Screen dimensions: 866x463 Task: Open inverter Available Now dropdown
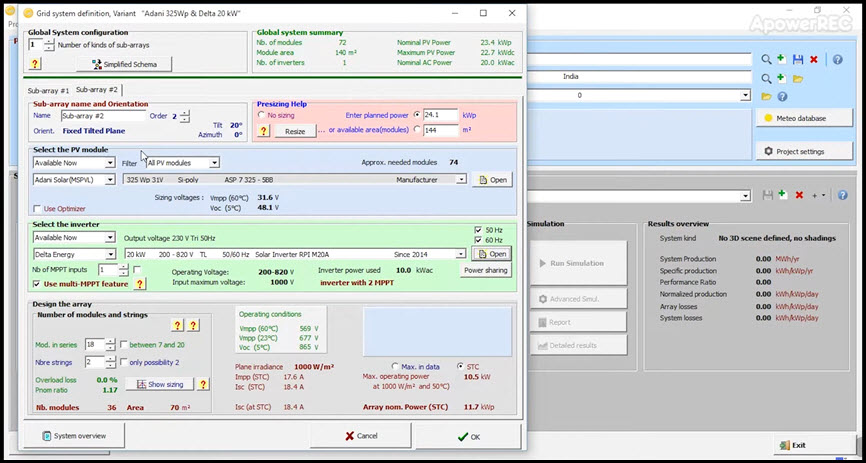click(110, 238)
